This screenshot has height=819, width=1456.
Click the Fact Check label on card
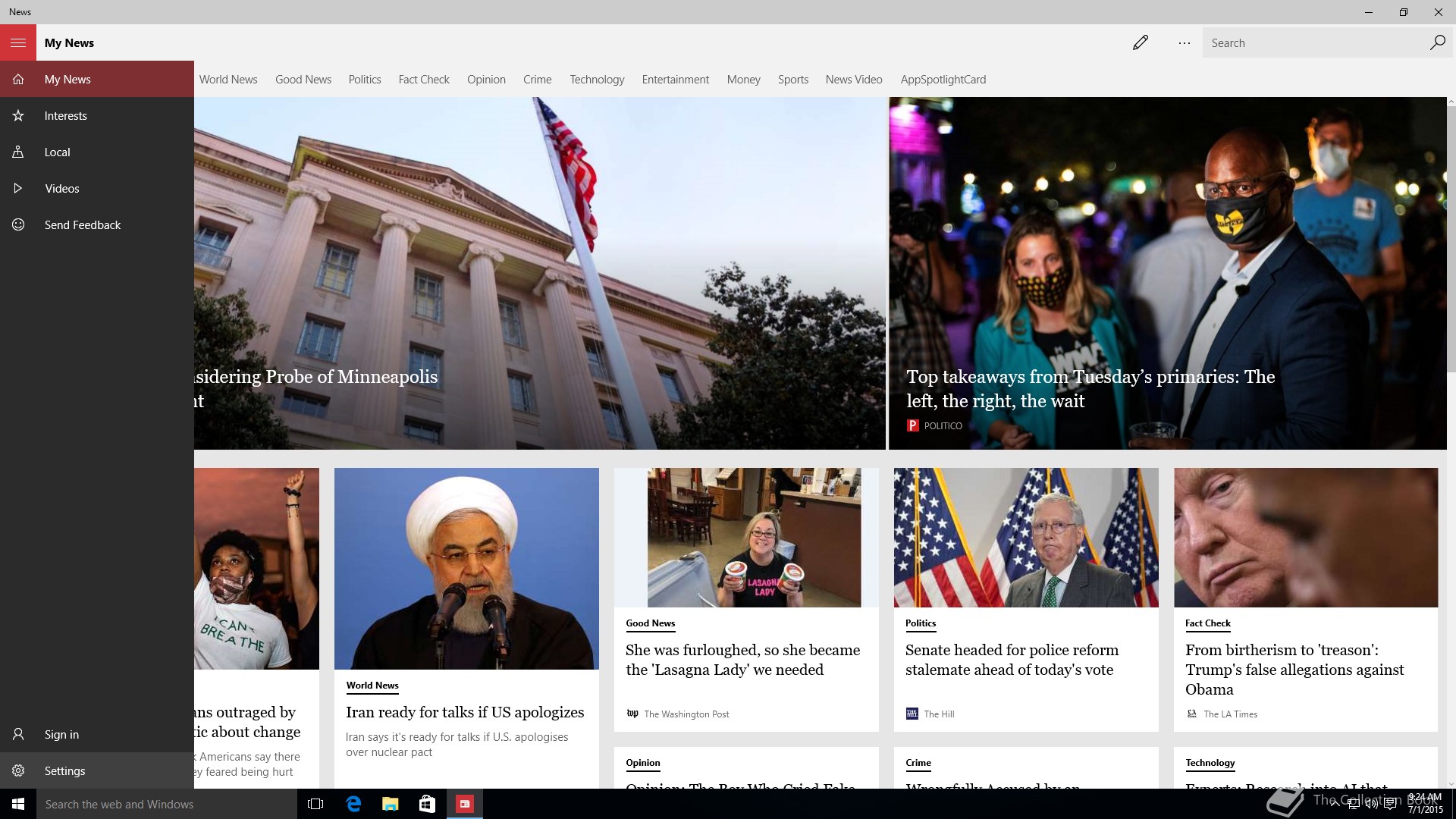pyautogui.click(x=1208, y=623)
